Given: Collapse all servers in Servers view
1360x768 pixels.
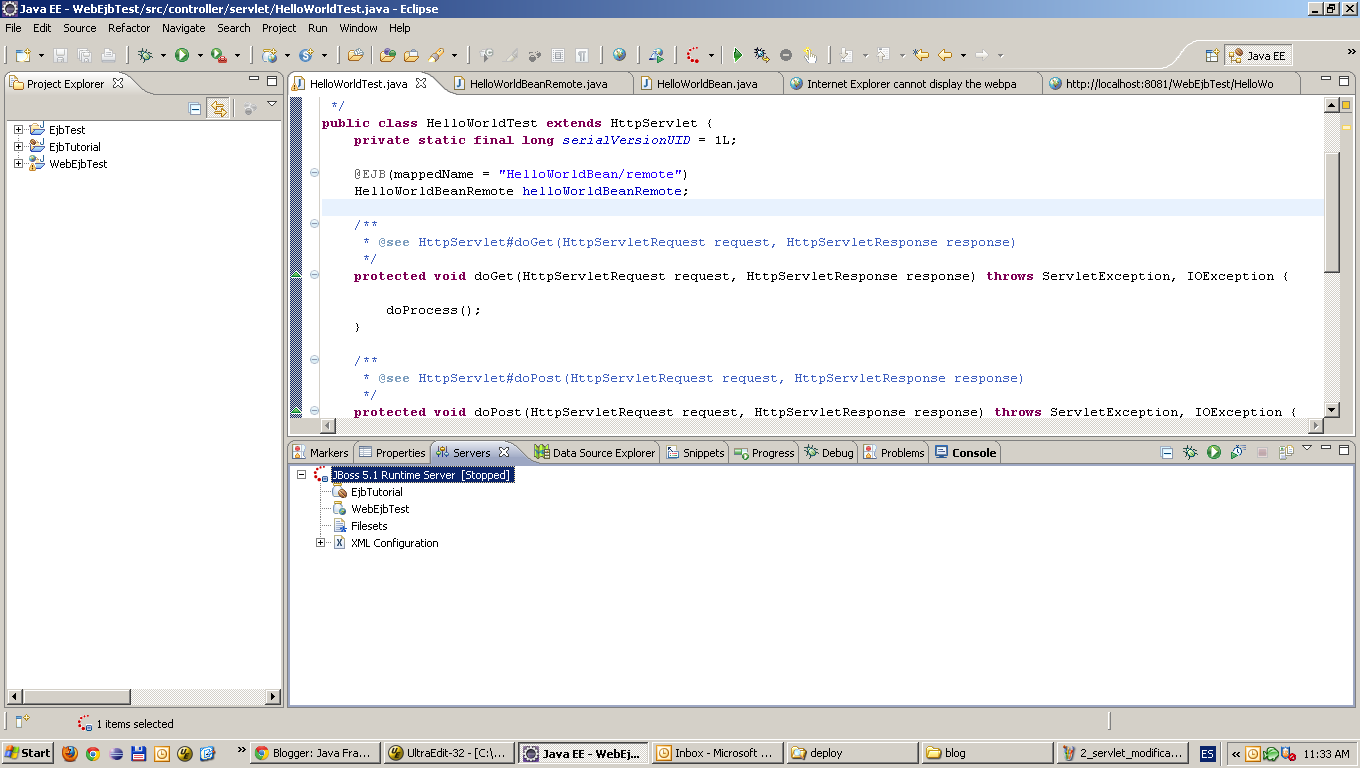Looking at the screenshot, I should coord(1166,452).
